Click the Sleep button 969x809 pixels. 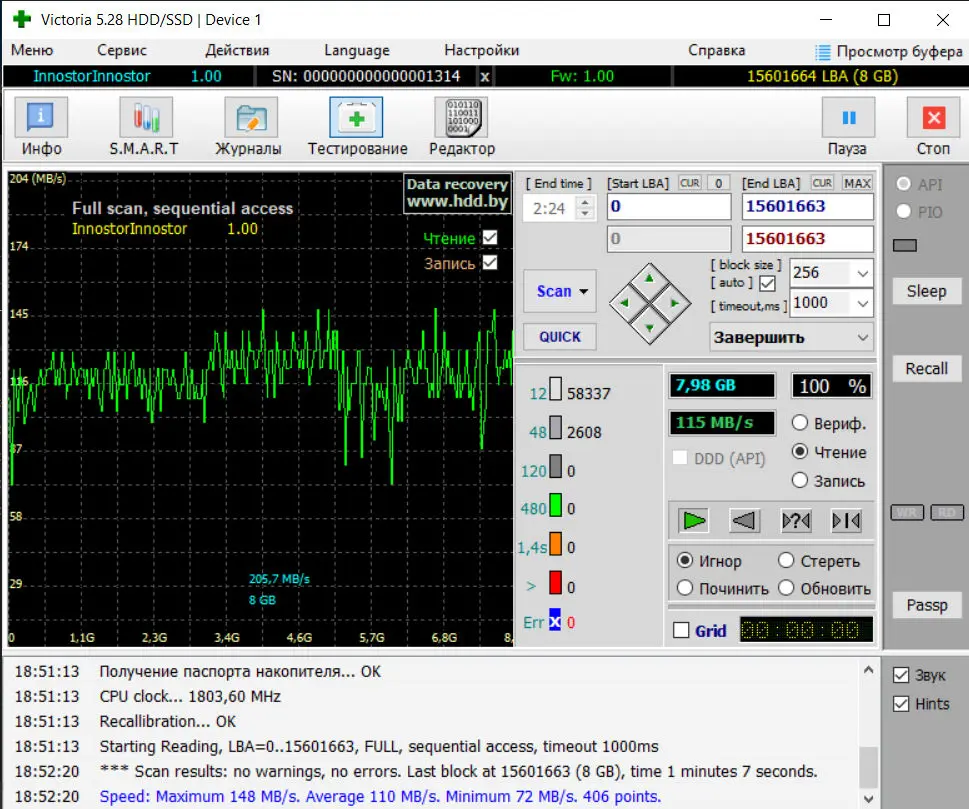926,291
